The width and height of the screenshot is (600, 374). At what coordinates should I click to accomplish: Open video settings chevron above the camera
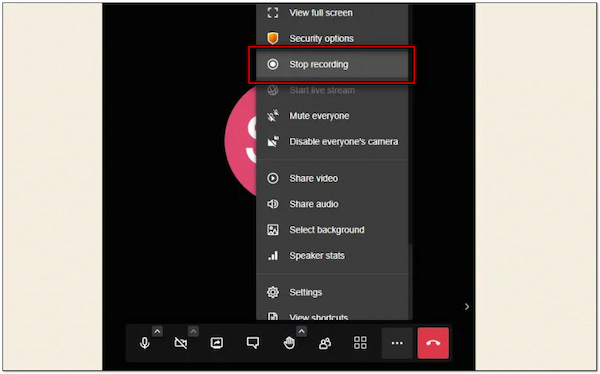pos(193,331)
